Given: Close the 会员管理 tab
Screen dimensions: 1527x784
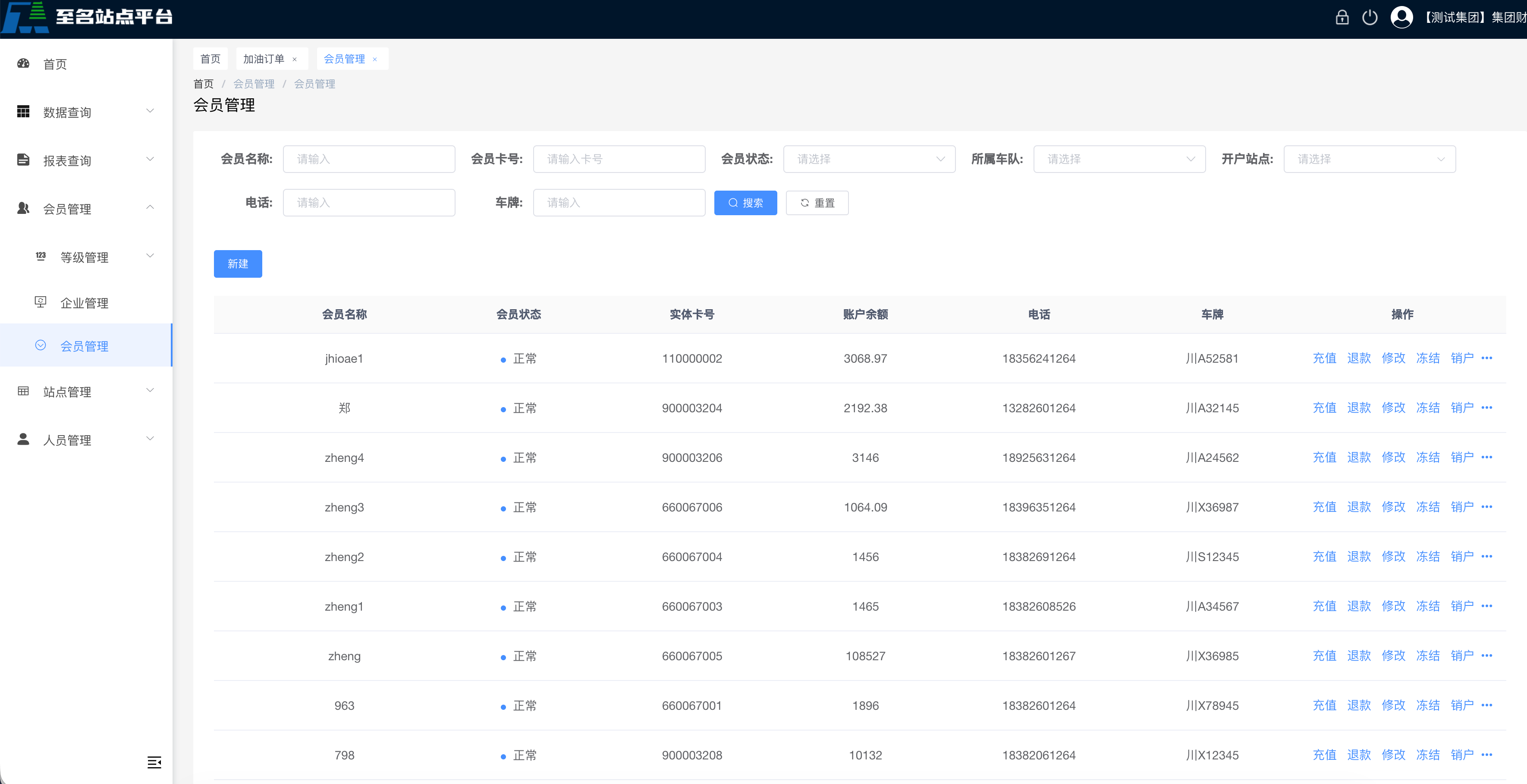Looking at the screenshot, I should click(375, 59).
